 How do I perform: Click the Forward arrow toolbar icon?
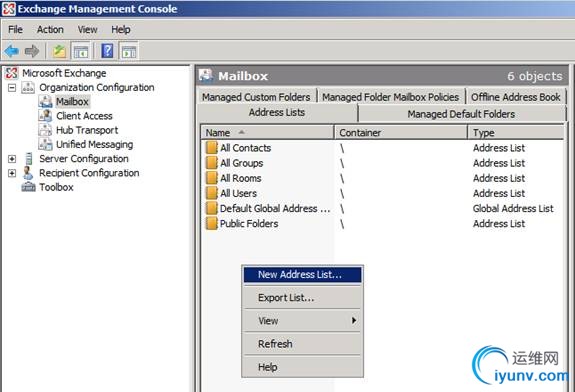tap(32, 51)
